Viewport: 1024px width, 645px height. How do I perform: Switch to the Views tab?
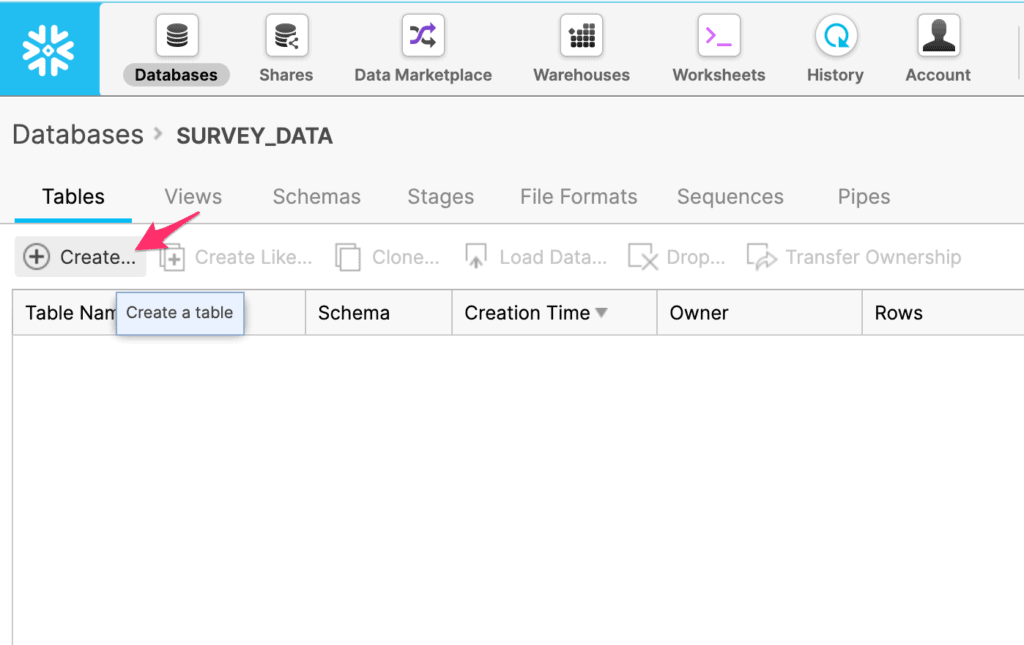[x=192, y=197]
